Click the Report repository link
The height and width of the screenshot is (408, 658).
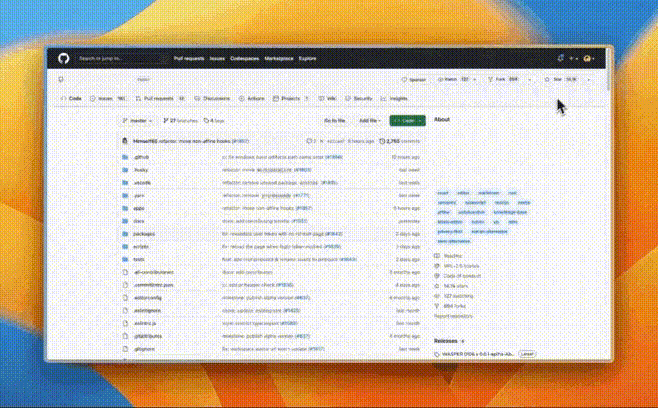click(x=453, y=316)
